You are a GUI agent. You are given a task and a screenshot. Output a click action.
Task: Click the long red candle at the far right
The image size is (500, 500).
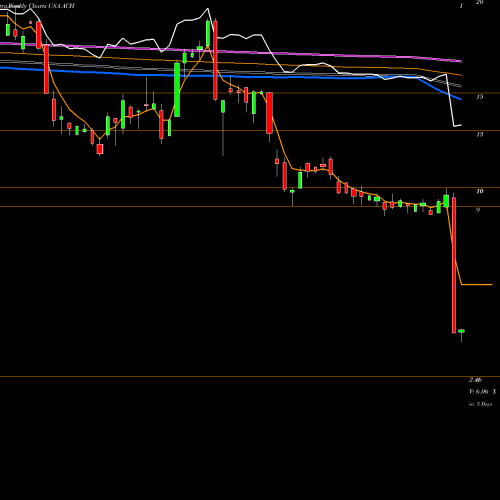coord(454,265)
